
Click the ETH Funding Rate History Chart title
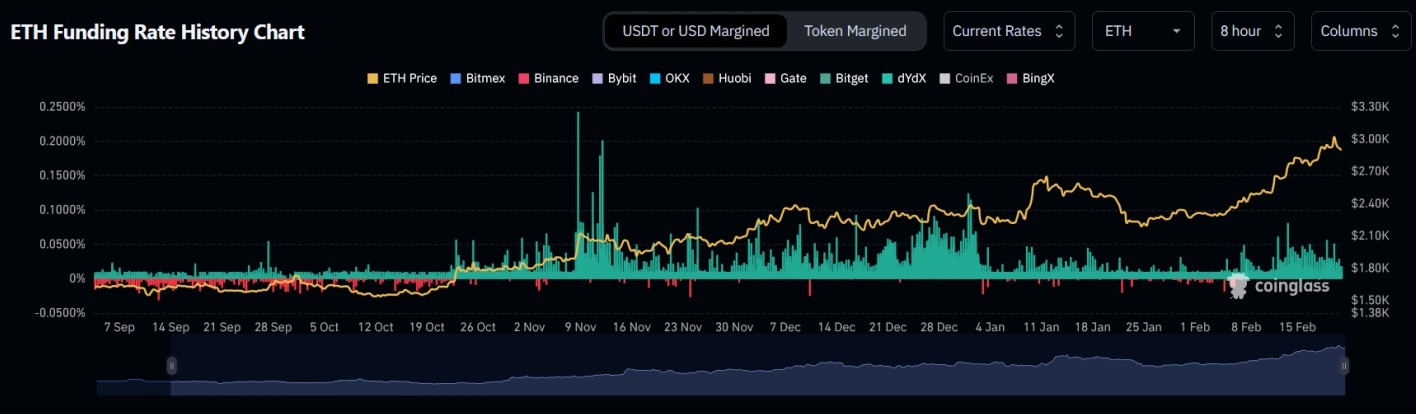[158, 32]
